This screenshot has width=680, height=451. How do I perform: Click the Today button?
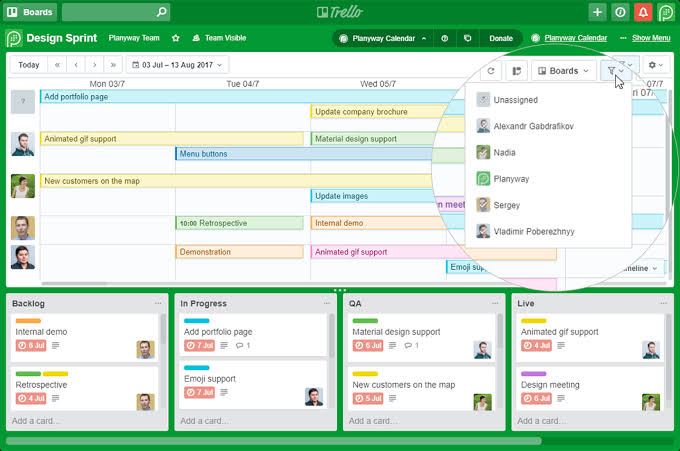click(x=29, y=65)
